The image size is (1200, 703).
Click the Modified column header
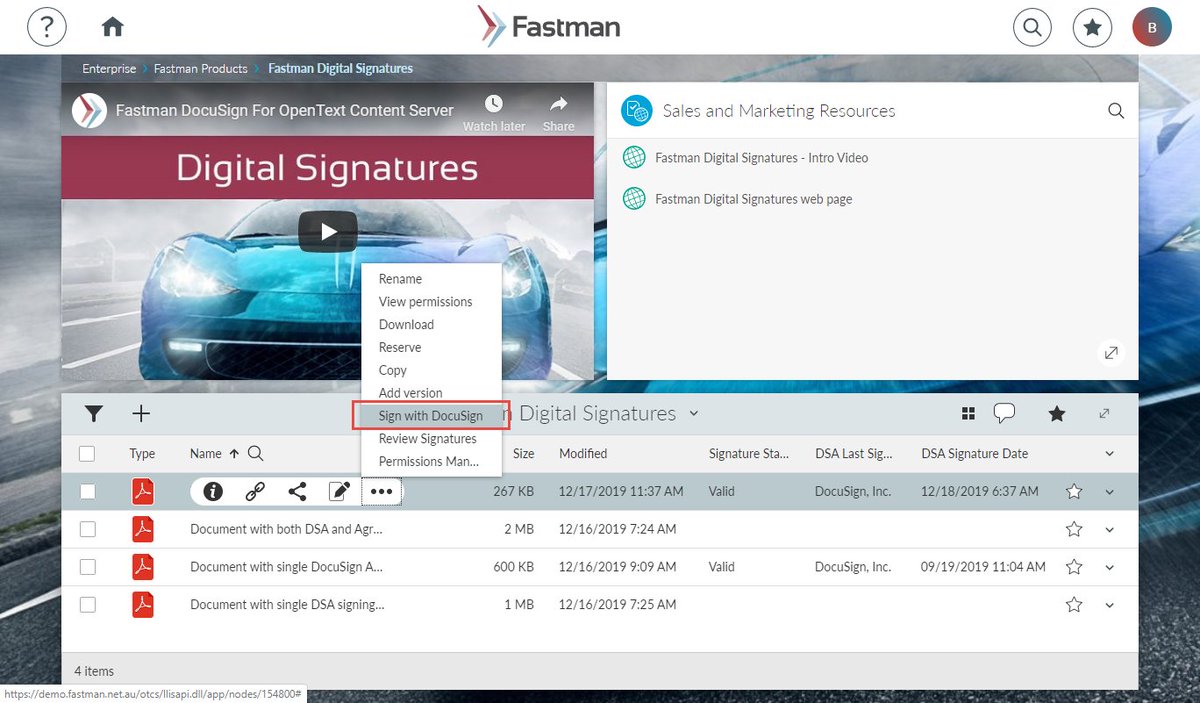583,453
